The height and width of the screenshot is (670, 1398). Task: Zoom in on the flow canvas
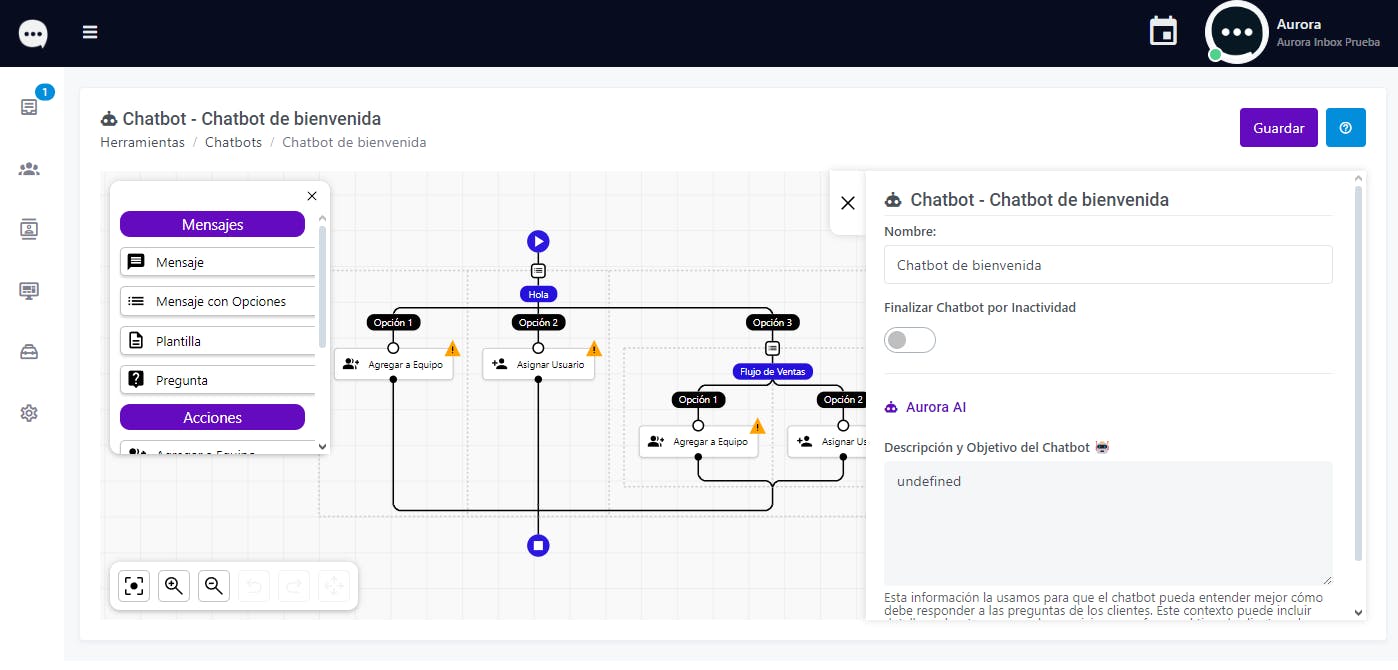click(174, 586)
